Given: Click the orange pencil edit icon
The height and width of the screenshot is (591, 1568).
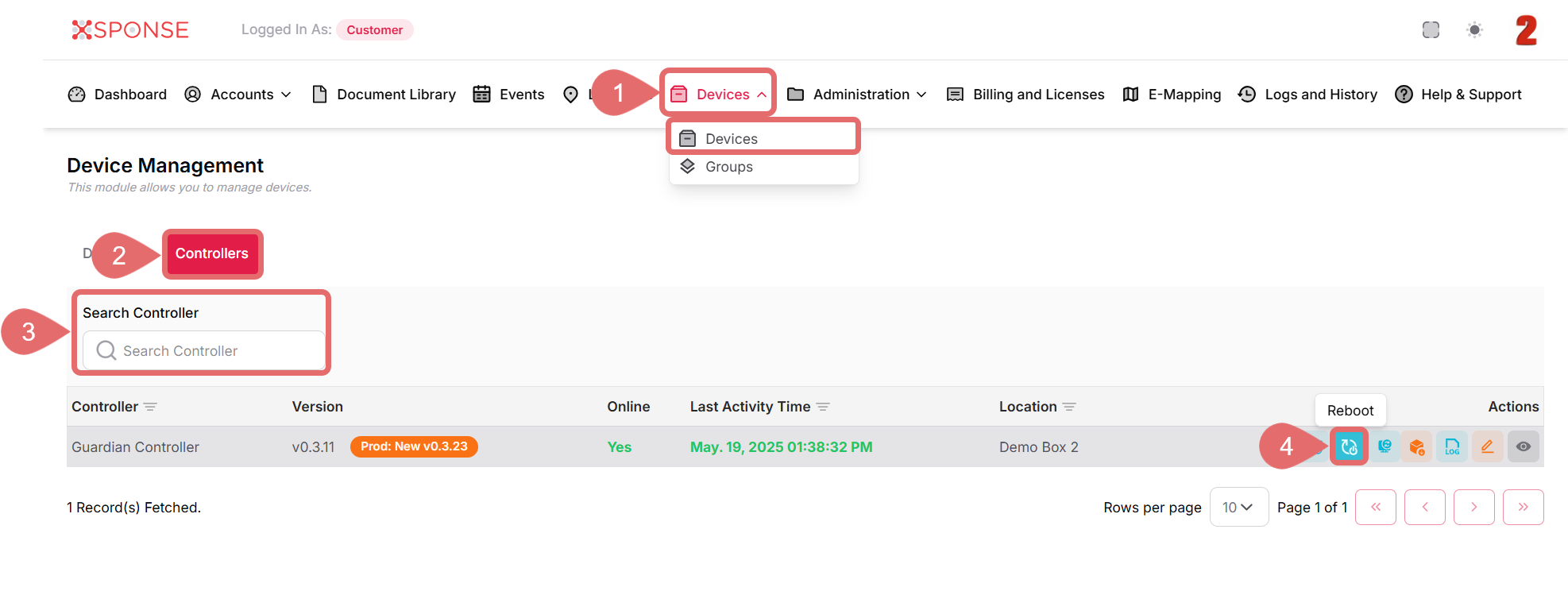Looking at the screenshot, I should tap(1487, 446).
